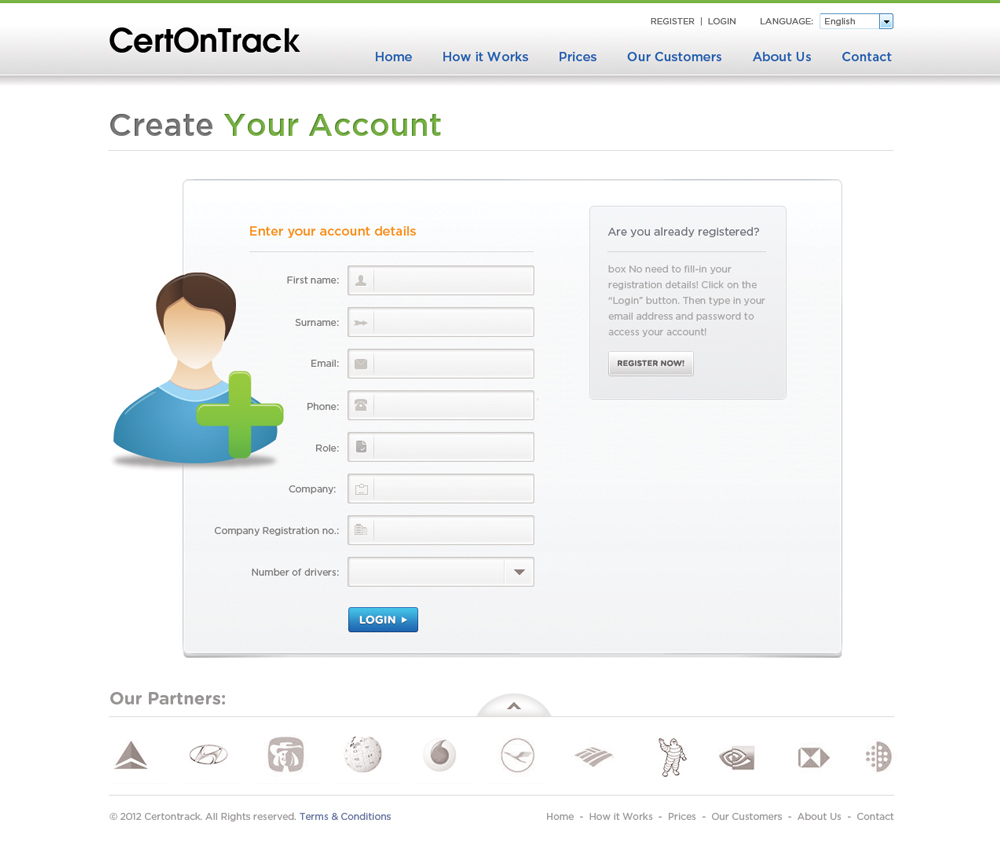Click the Hyundai partner logo
1000x847 pixels.
click(209, 755)
